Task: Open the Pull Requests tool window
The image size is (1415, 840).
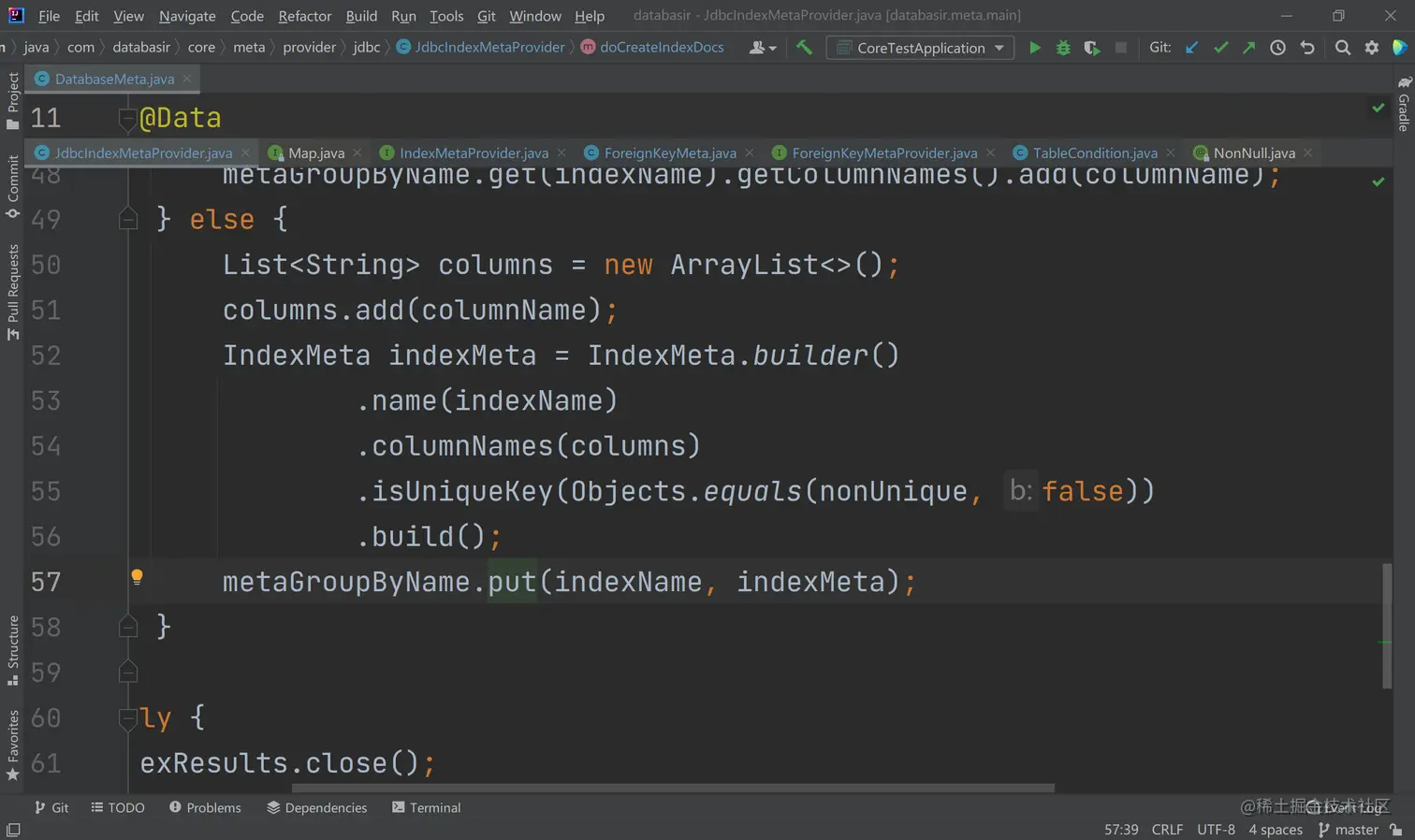Action: [13, 292]
